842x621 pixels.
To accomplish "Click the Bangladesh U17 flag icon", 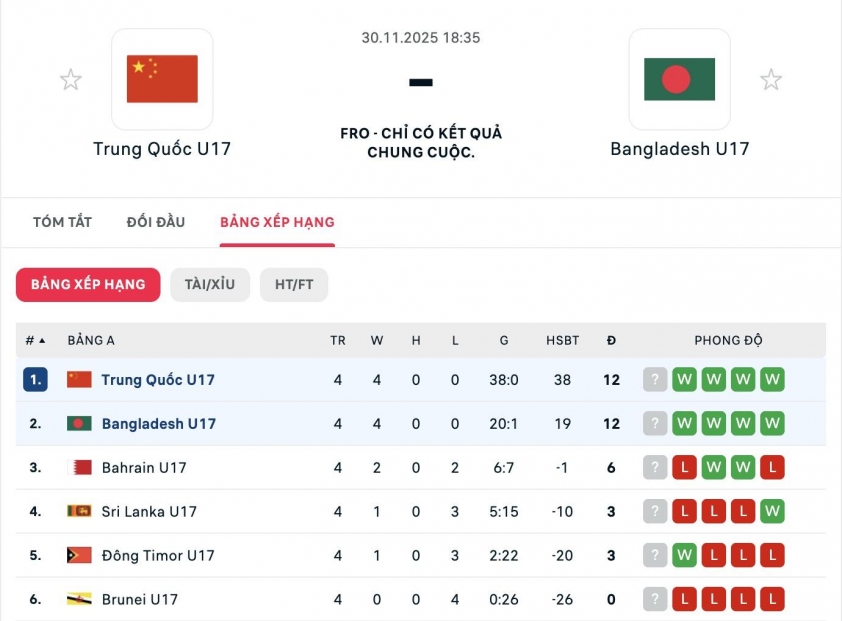I will click(x=77, y=423).
